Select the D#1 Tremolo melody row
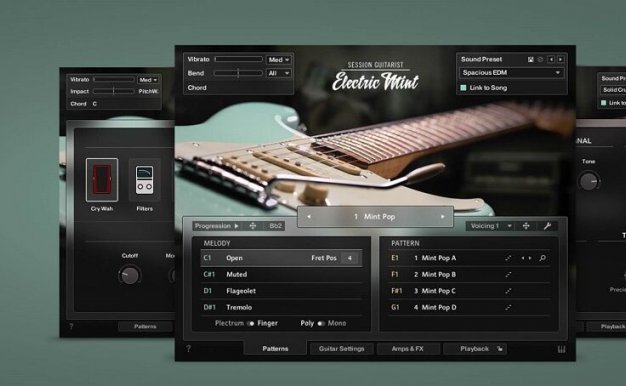This screenshot has width=626, height=386. (x=281, y=307)
